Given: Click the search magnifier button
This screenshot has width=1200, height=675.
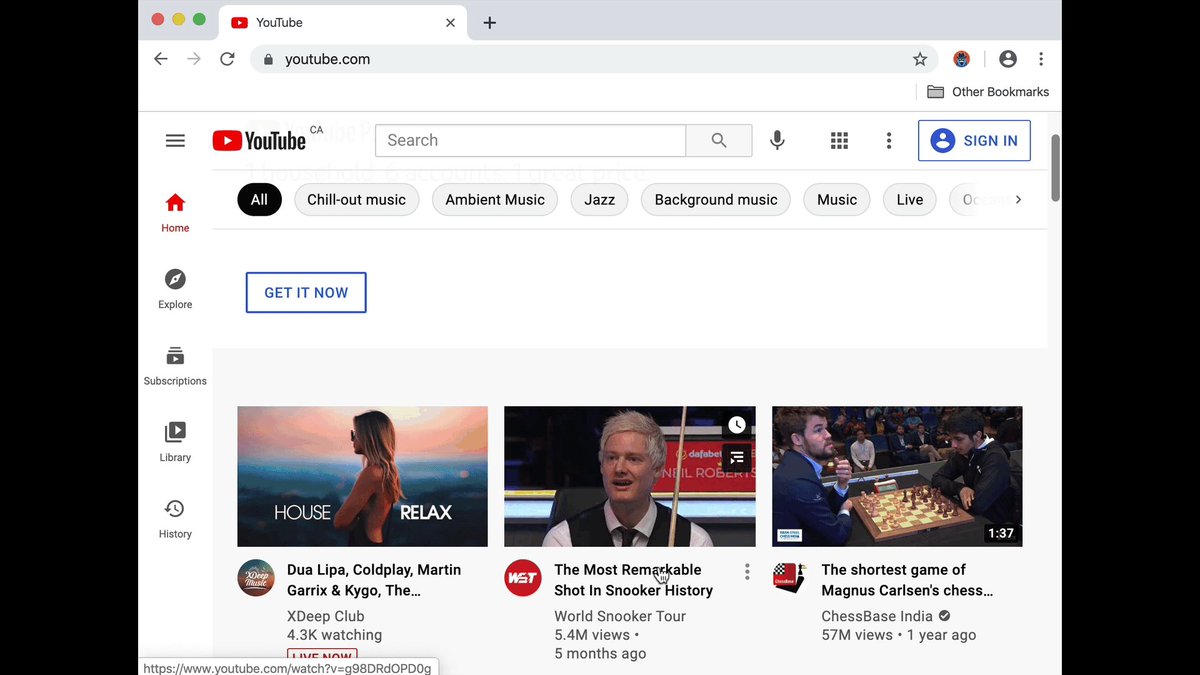Looking at the screenshot, I should [x=719, y=141].
